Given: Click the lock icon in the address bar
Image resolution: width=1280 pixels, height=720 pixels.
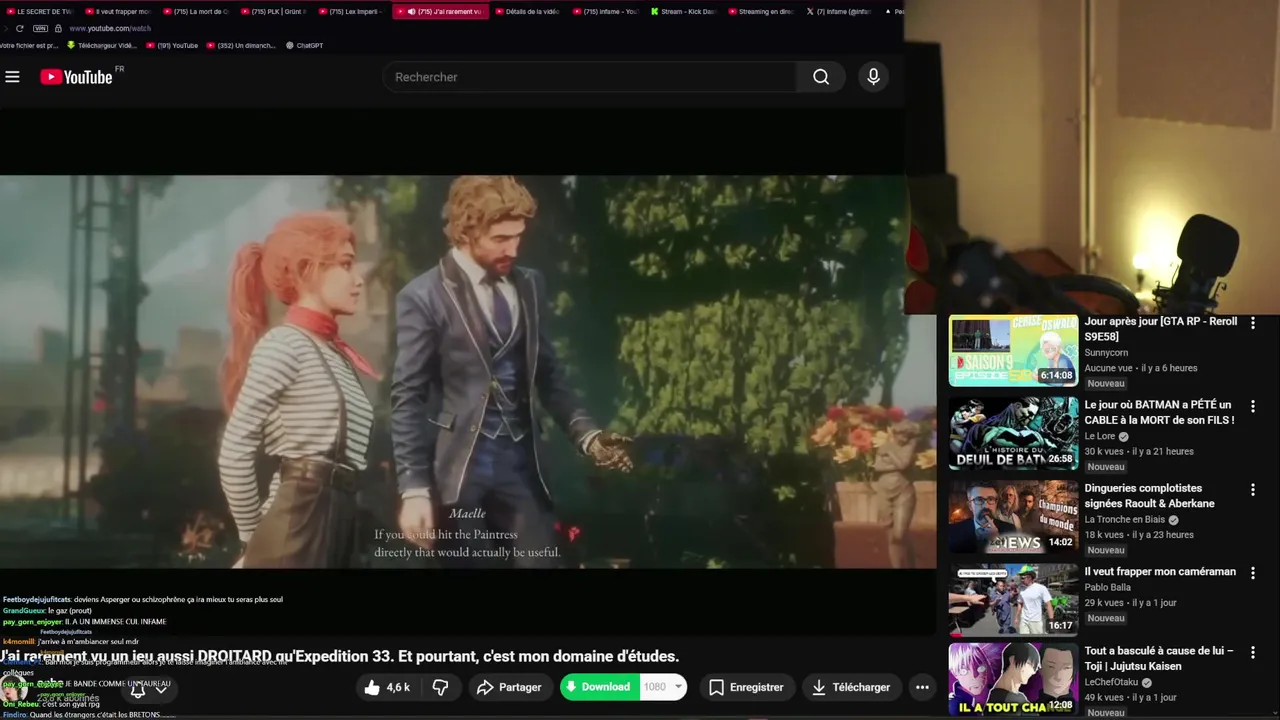Looking at the screenshot, I should (58, 28).
